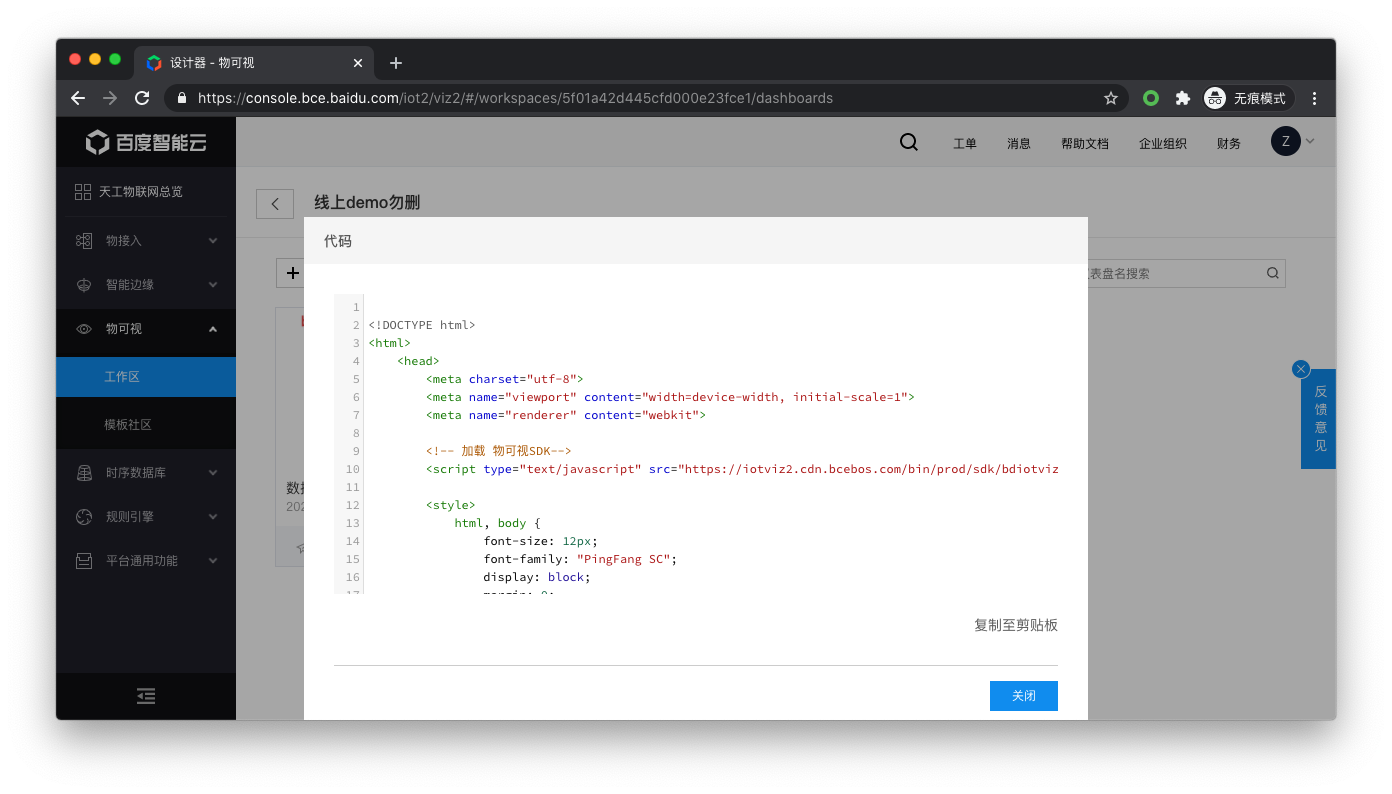This screenshot has width=1392, height=794.
Task: Click the search magnifier in top bar
Action: click(x=909, y=142)
